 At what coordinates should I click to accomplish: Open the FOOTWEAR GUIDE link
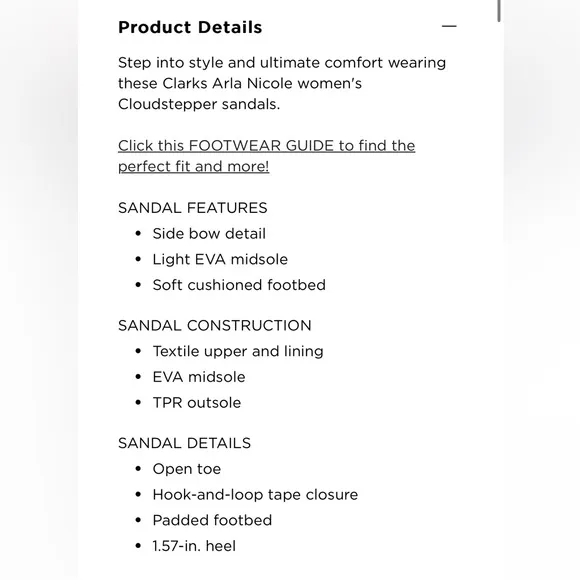pos(266,156)
